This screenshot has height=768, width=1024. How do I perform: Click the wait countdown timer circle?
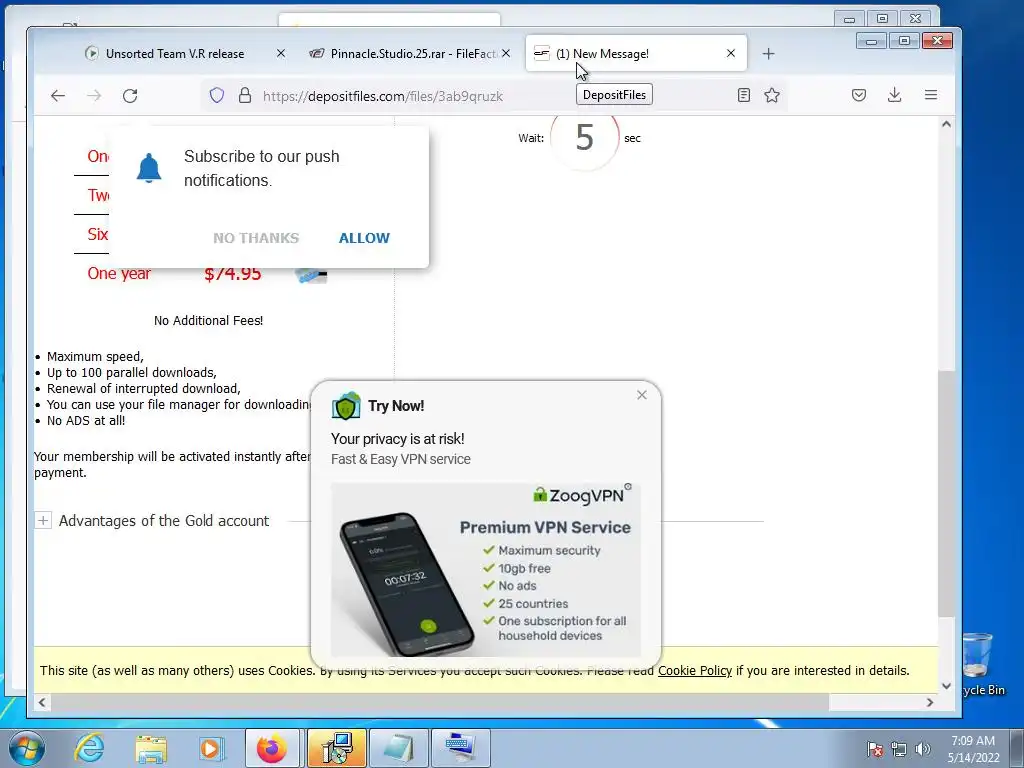(x=584, y=137)
